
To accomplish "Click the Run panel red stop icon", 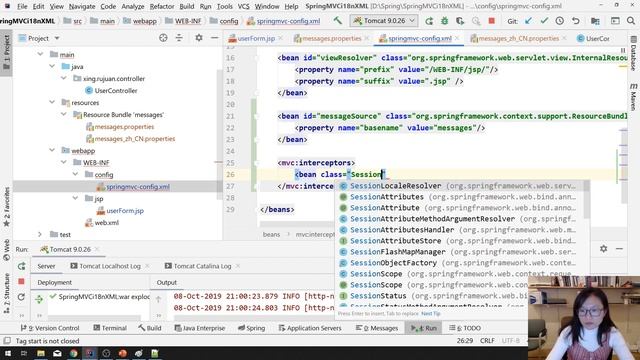I will (21, 281).
